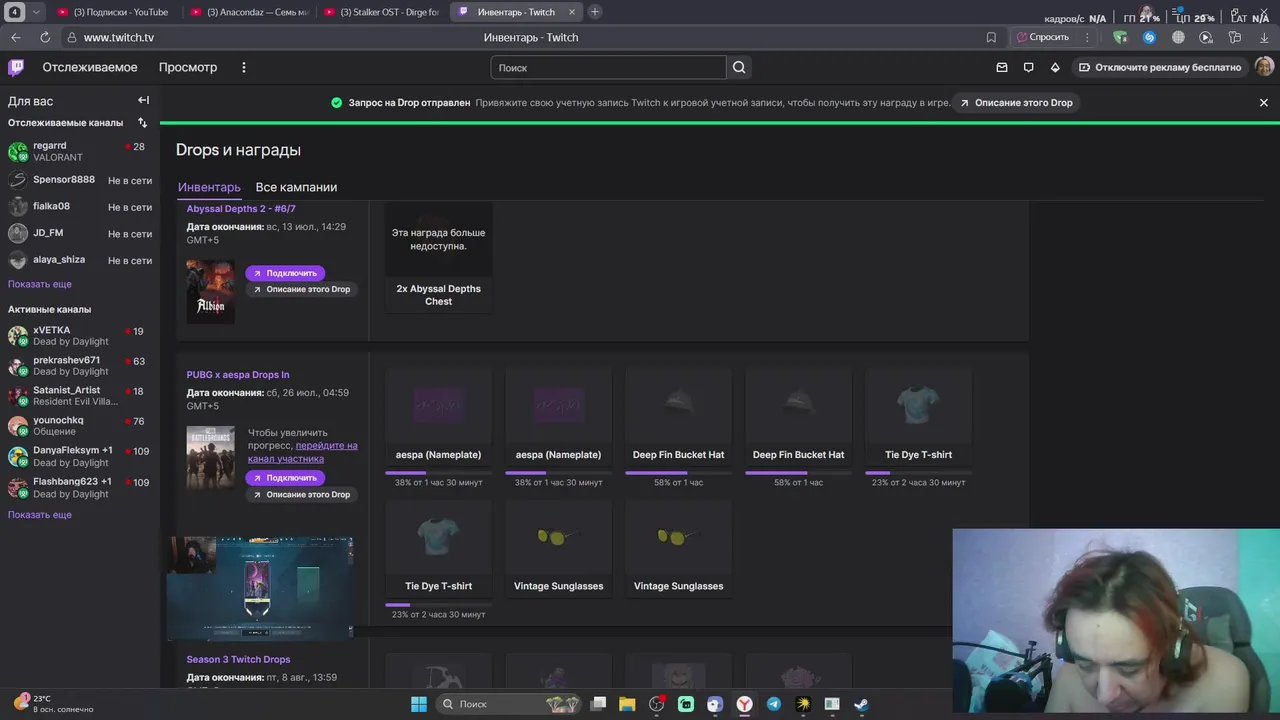
Task: Click the Twitch search input field
Action: click(x=608, y=67)
